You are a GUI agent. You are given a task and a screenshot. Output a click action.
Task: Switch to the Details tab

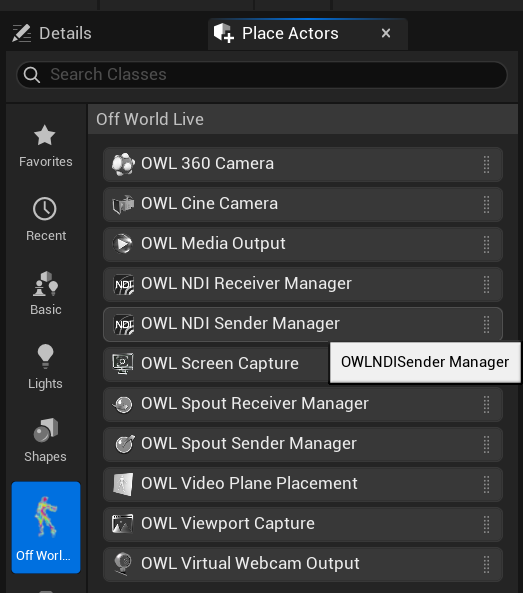coord(52,33)
